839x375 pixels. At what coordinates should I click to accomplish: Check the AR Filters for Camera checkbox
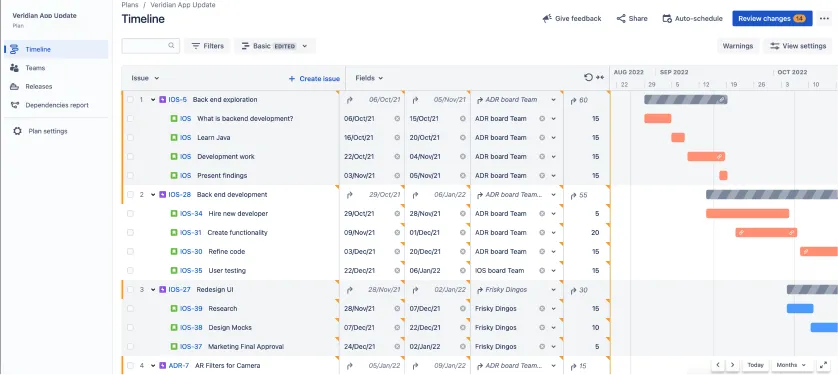pos(130,366)
